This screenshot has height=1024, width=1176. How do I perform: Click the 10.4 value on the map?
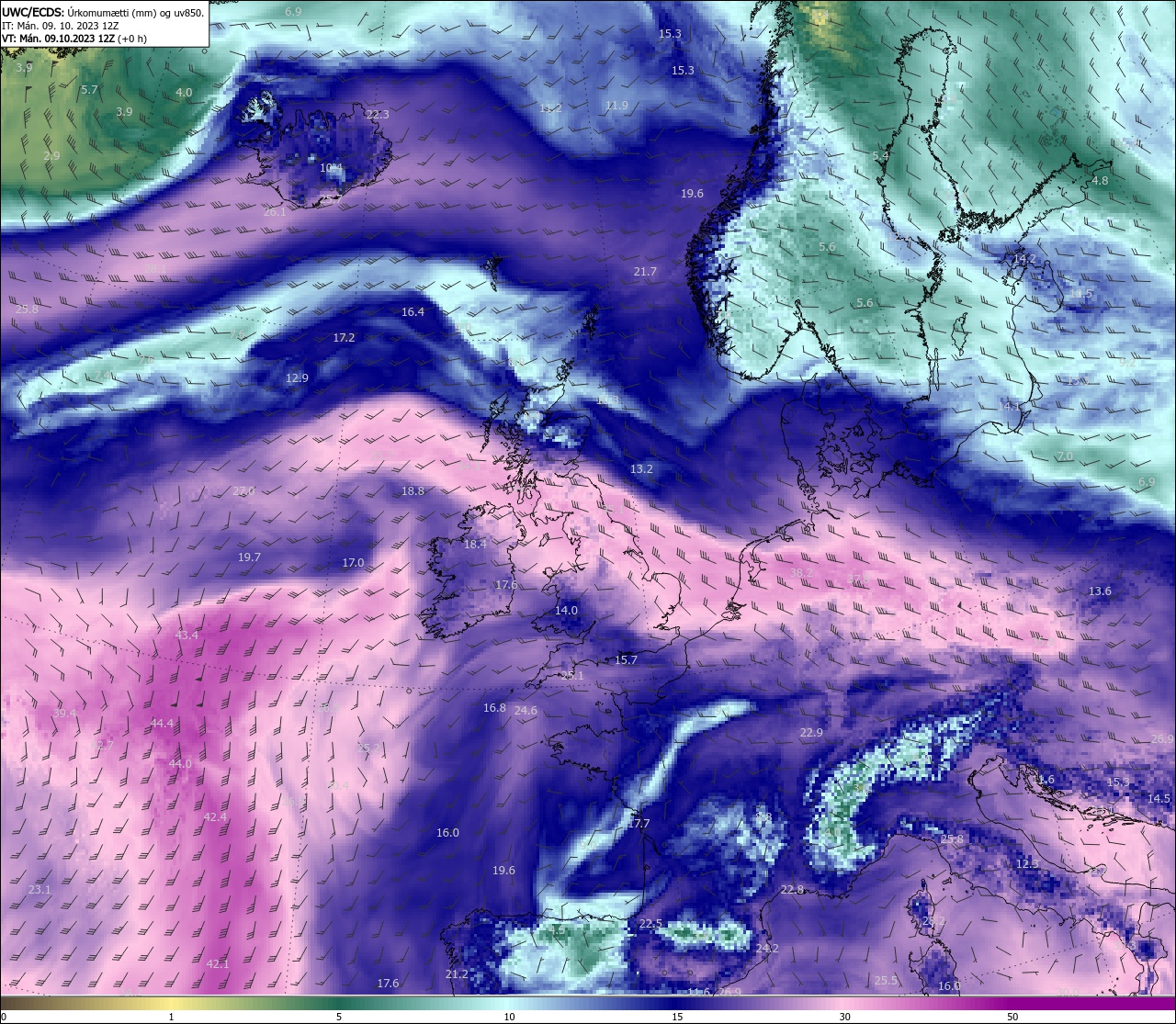[x=331, y=168]
